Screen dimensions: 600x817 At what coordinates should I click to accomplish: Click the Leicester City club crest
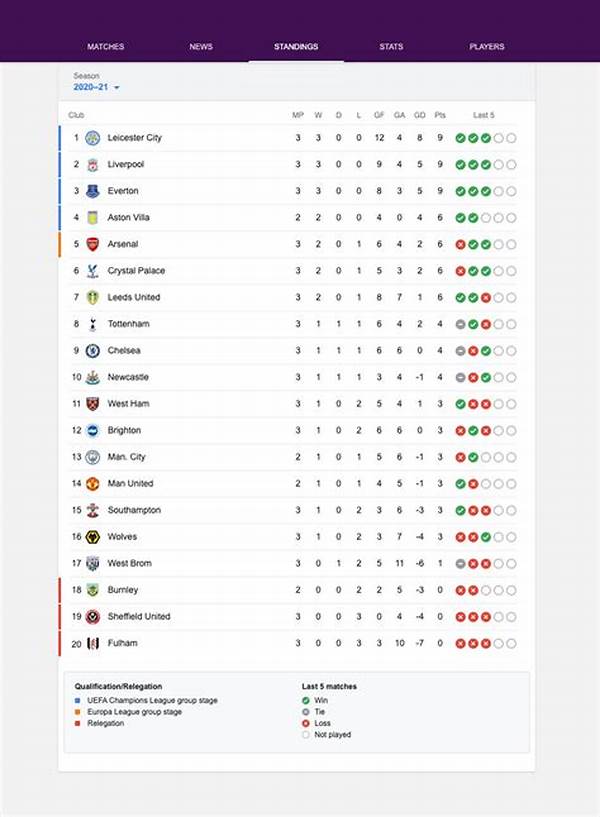(92, 138)
